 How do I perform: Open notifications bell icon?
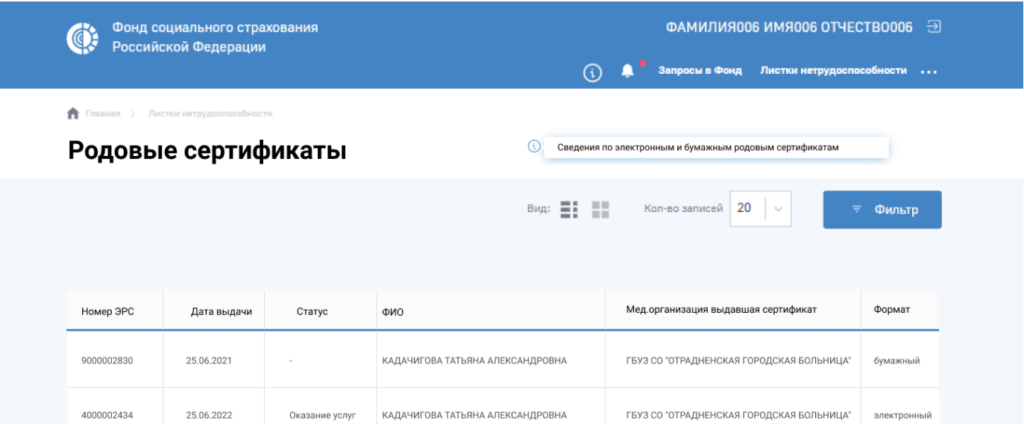tap(627, 71)
